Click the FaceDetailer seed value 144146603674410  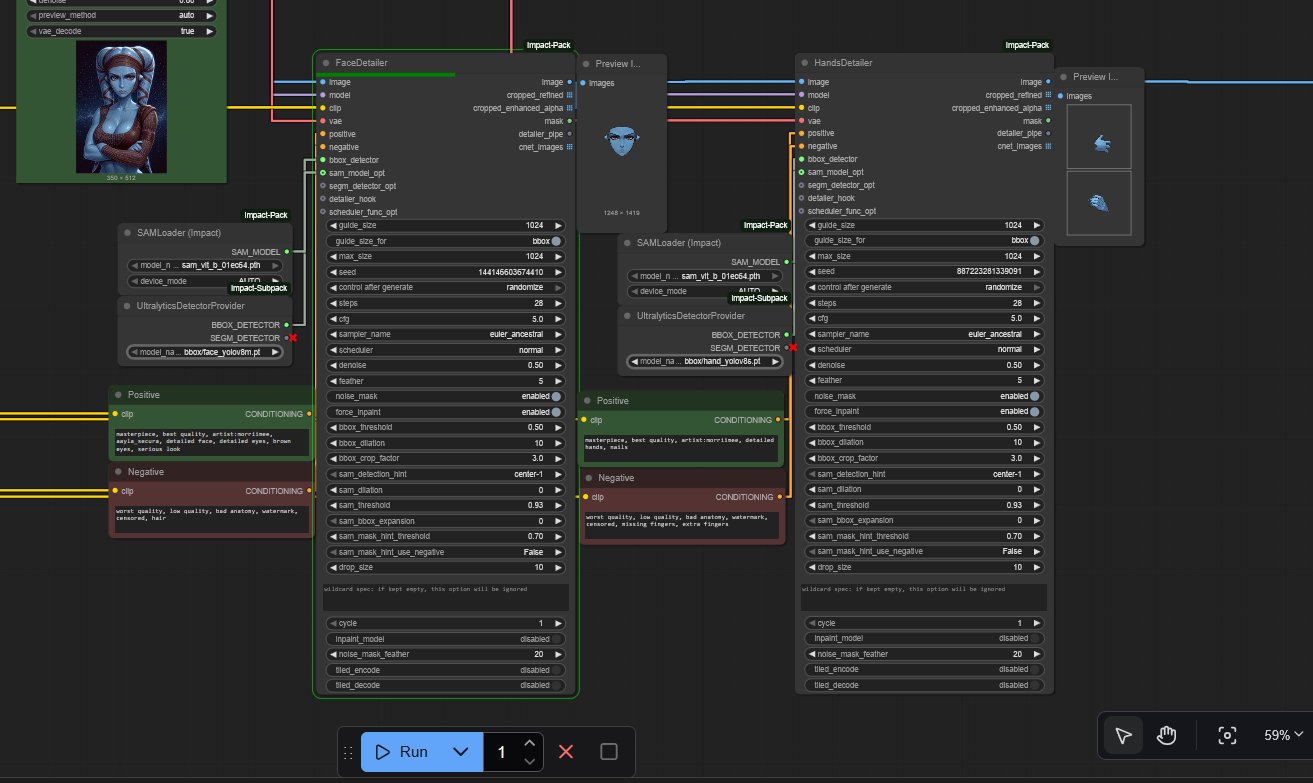pyautogui.click(x=510, y=272)
